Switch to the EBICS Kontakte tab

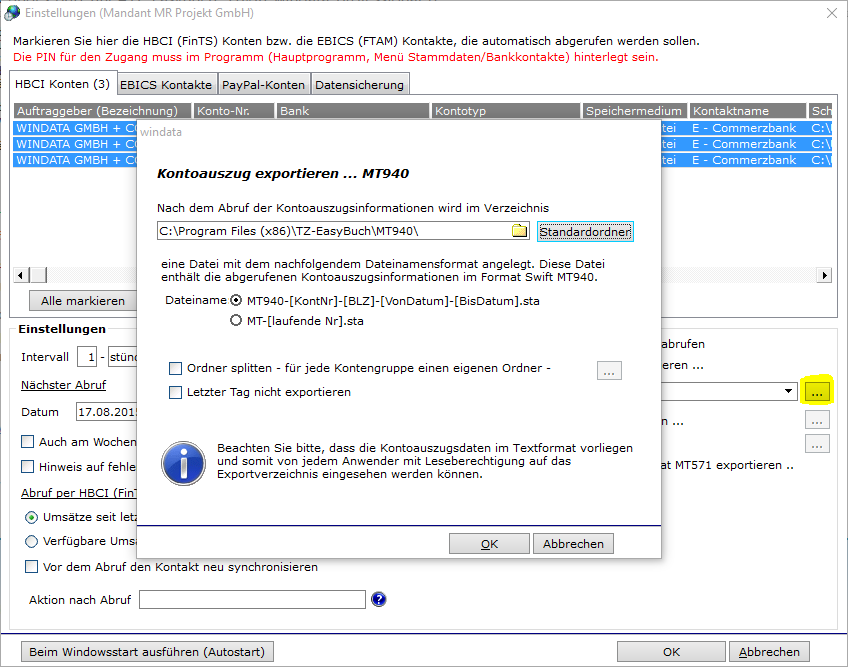[166, 85]
